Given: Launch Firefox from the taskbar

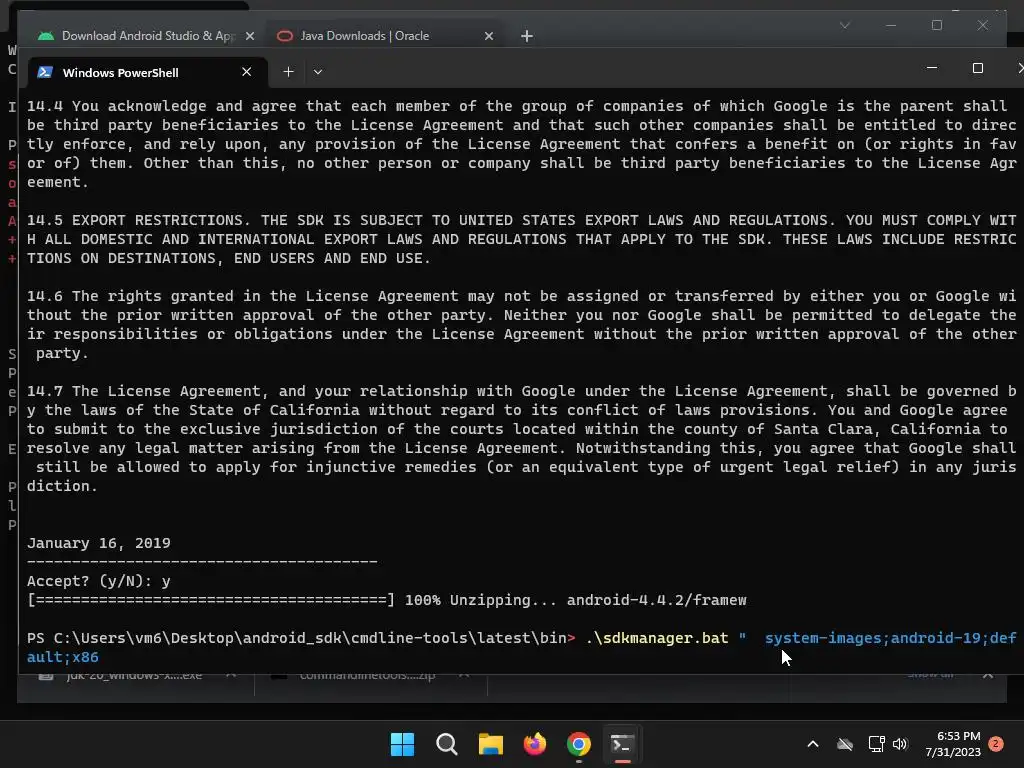Looking at the screenshot, I should tap(535, 744).
